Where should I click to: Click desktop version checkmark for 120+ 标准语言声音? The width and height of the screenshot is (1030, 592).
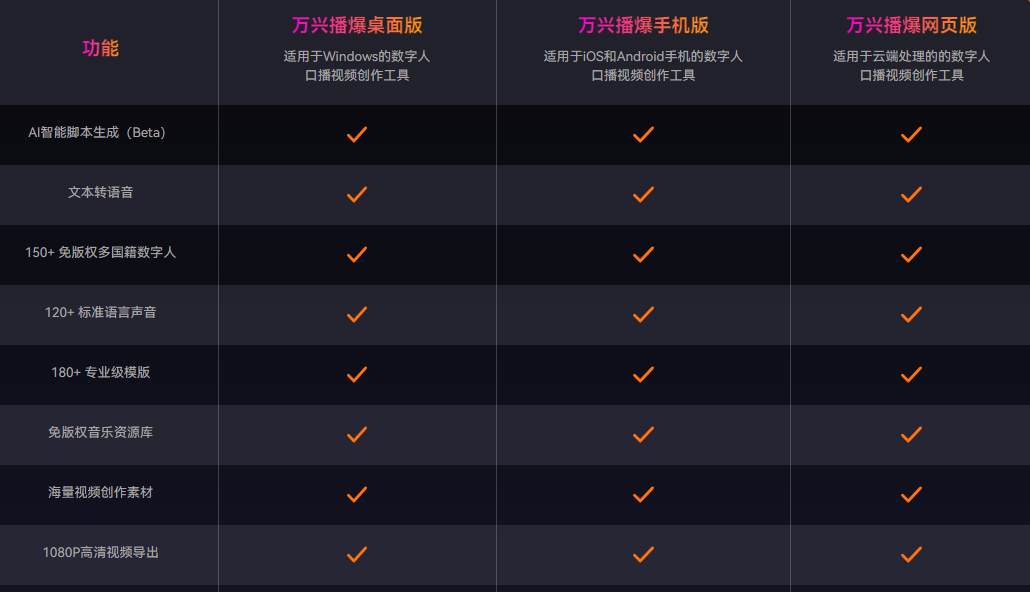click(357, 315)
